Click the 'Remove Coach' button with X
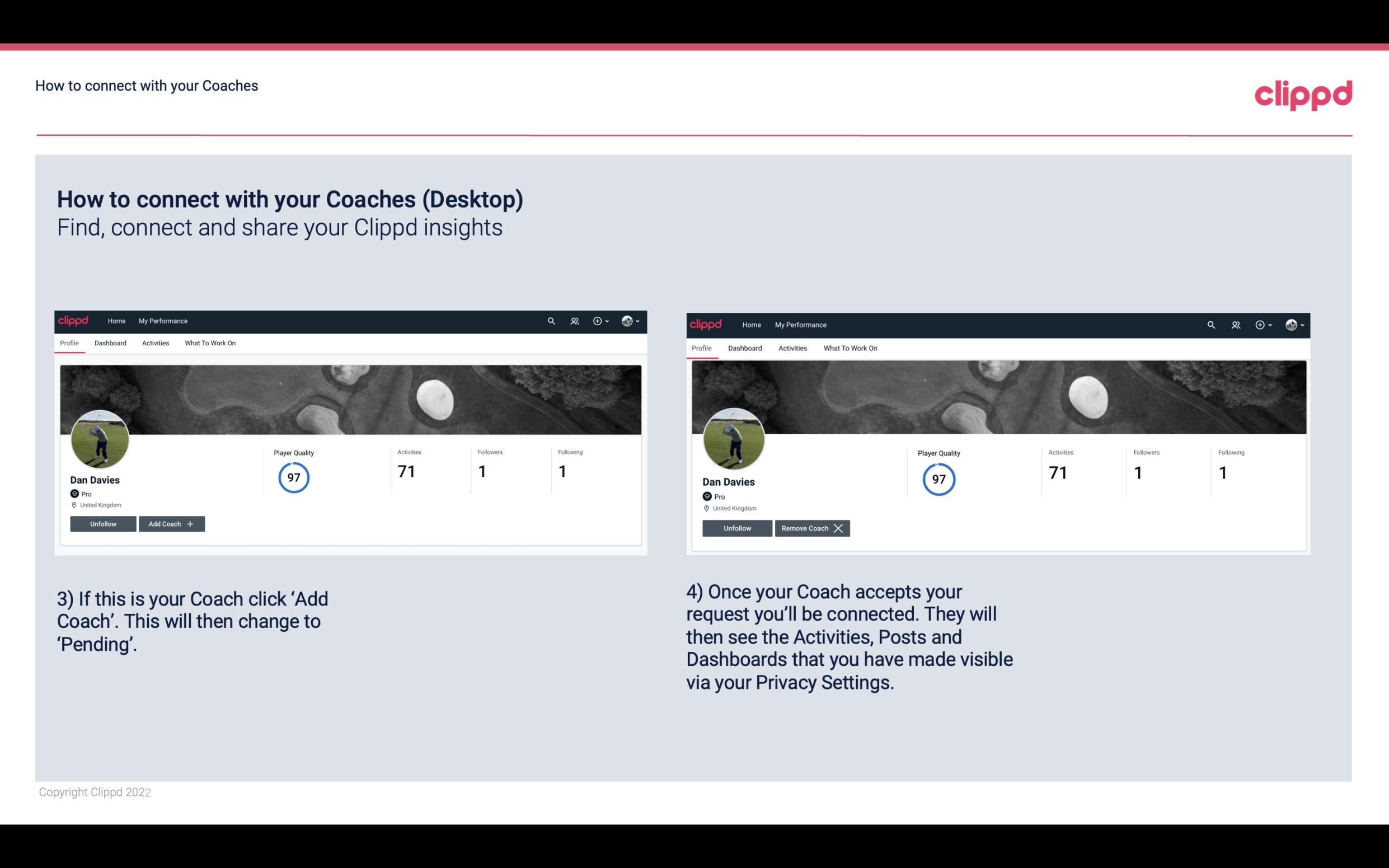The width and height of the screenshot is (1389, 868). [811, 528]
